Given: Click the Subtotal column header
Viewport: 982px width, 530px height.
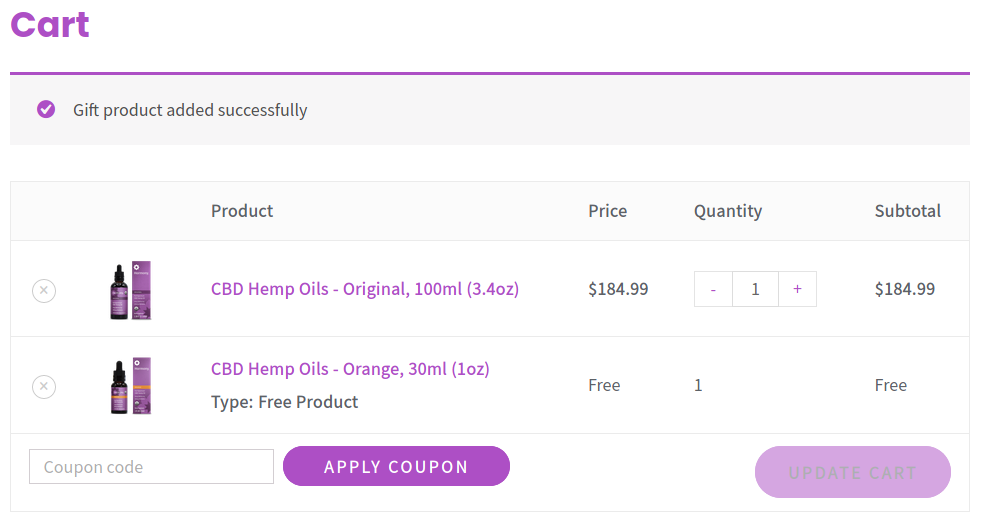Looking at the screenshot, I should (x=908, y=211).
